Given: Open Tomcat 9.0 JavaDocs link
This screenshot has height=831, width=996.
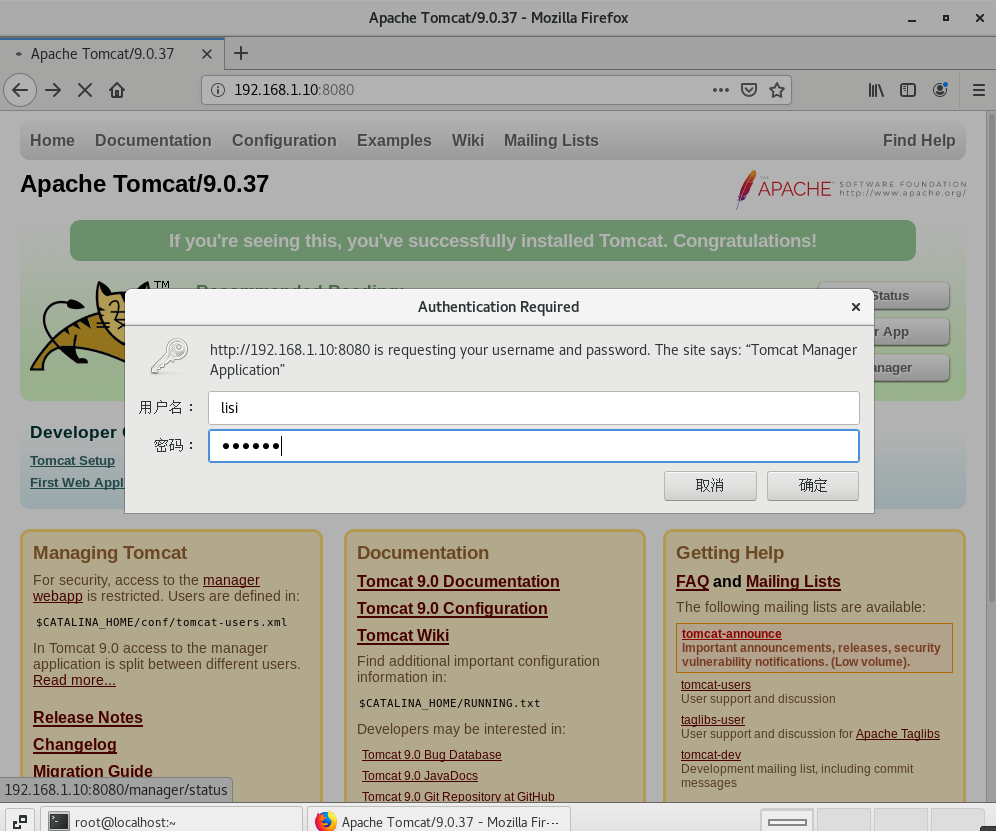Looking at the screenshot, I should coord(419,776).
